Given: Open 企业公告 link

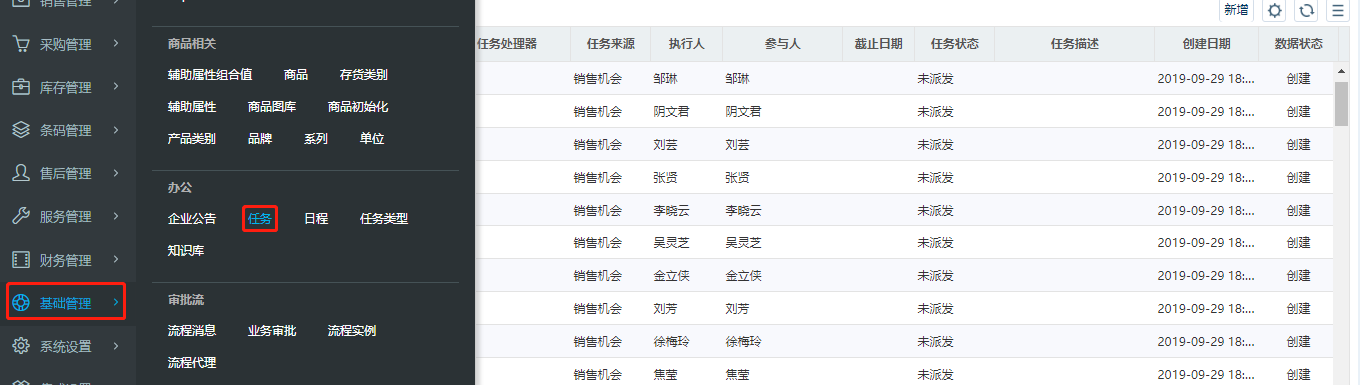Looking at the screenshot, I should pyautogui.click(x=192, y=218).
